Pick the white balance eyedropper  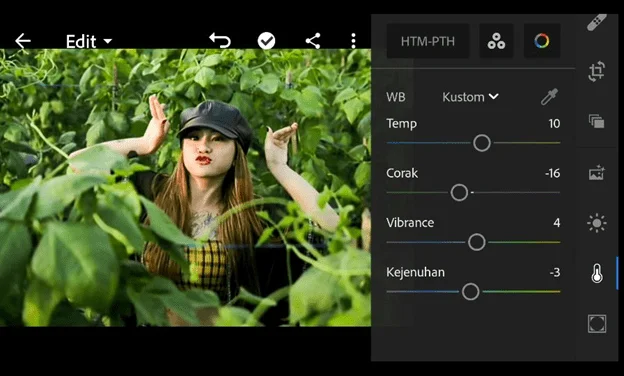[x=549, y=97]
